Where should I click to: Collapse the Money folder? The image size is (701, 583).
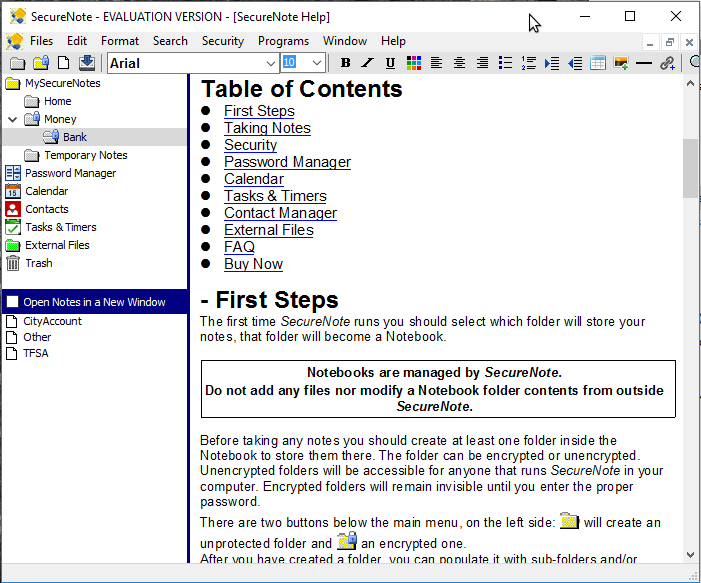pyautogui.click(x=13, y=119)
